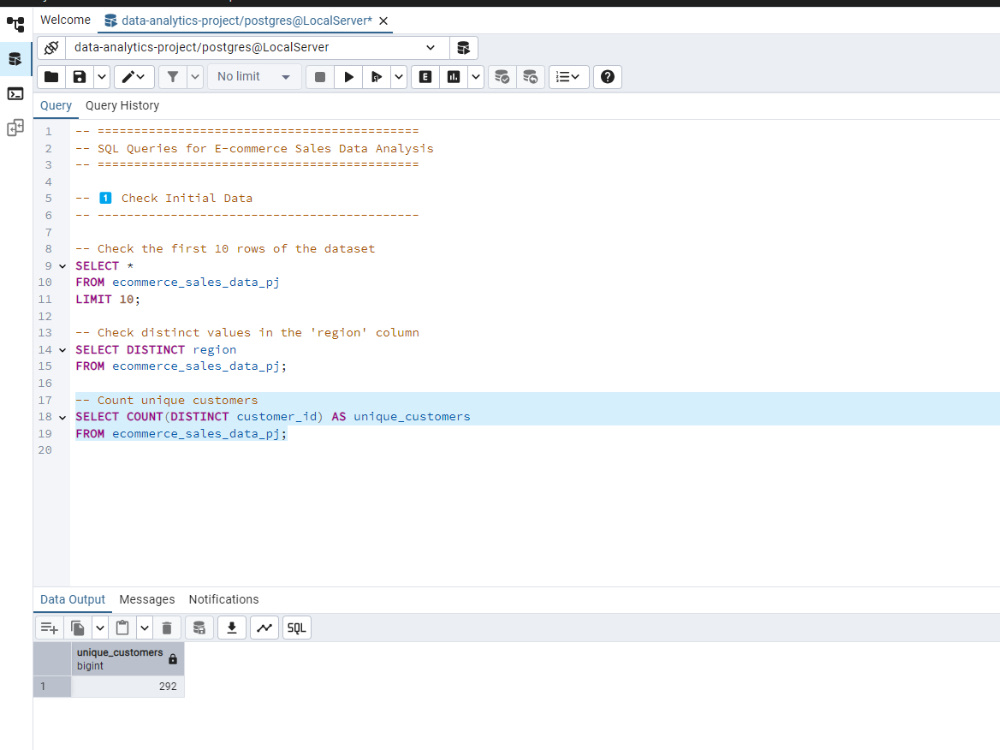Open the connection selector dropdown
Image resolution: width=1000 pixels, height=750 pixels.
coord(257,48)
